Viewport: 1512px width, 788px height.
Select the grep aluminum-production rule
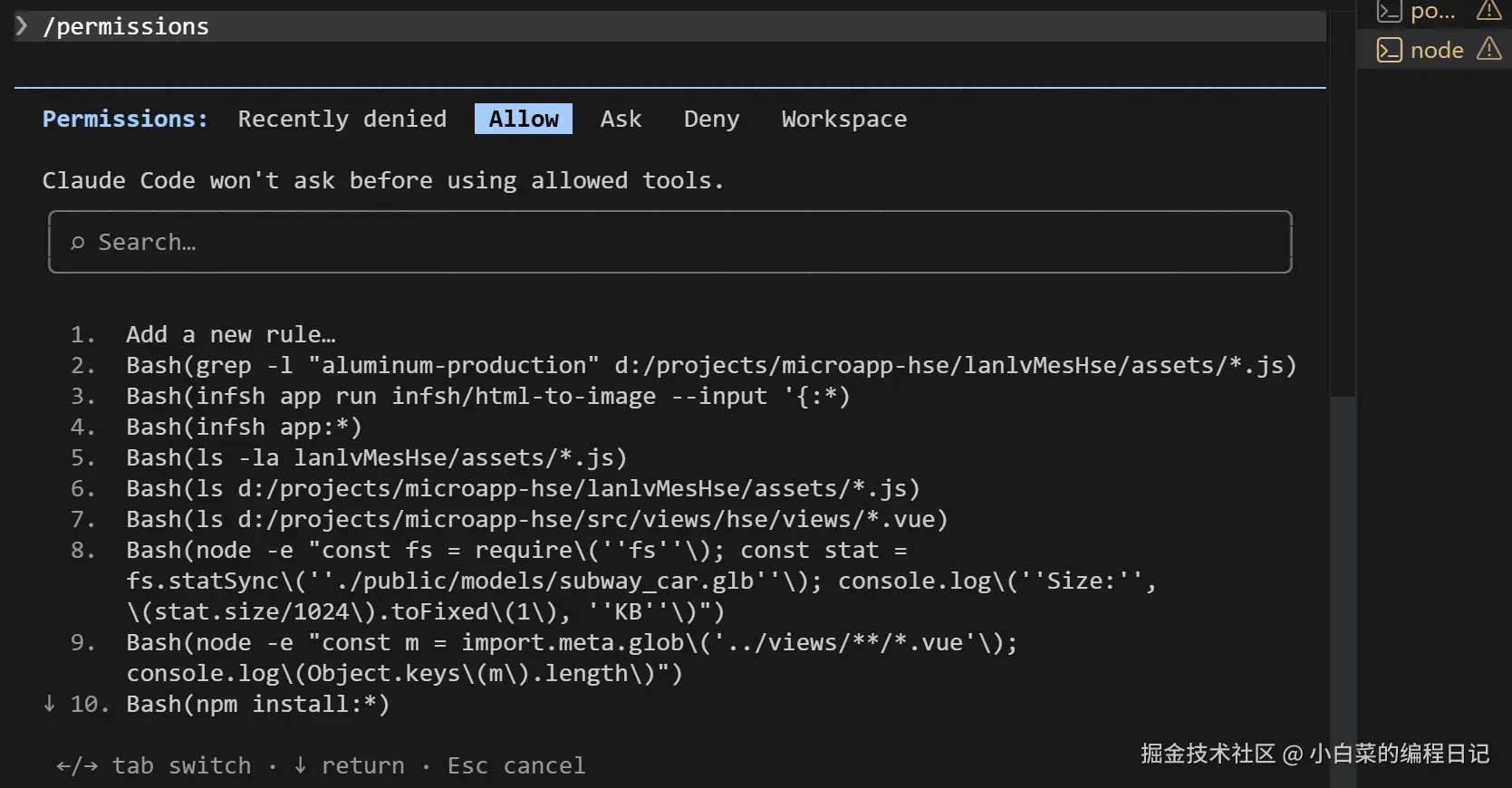711,365
